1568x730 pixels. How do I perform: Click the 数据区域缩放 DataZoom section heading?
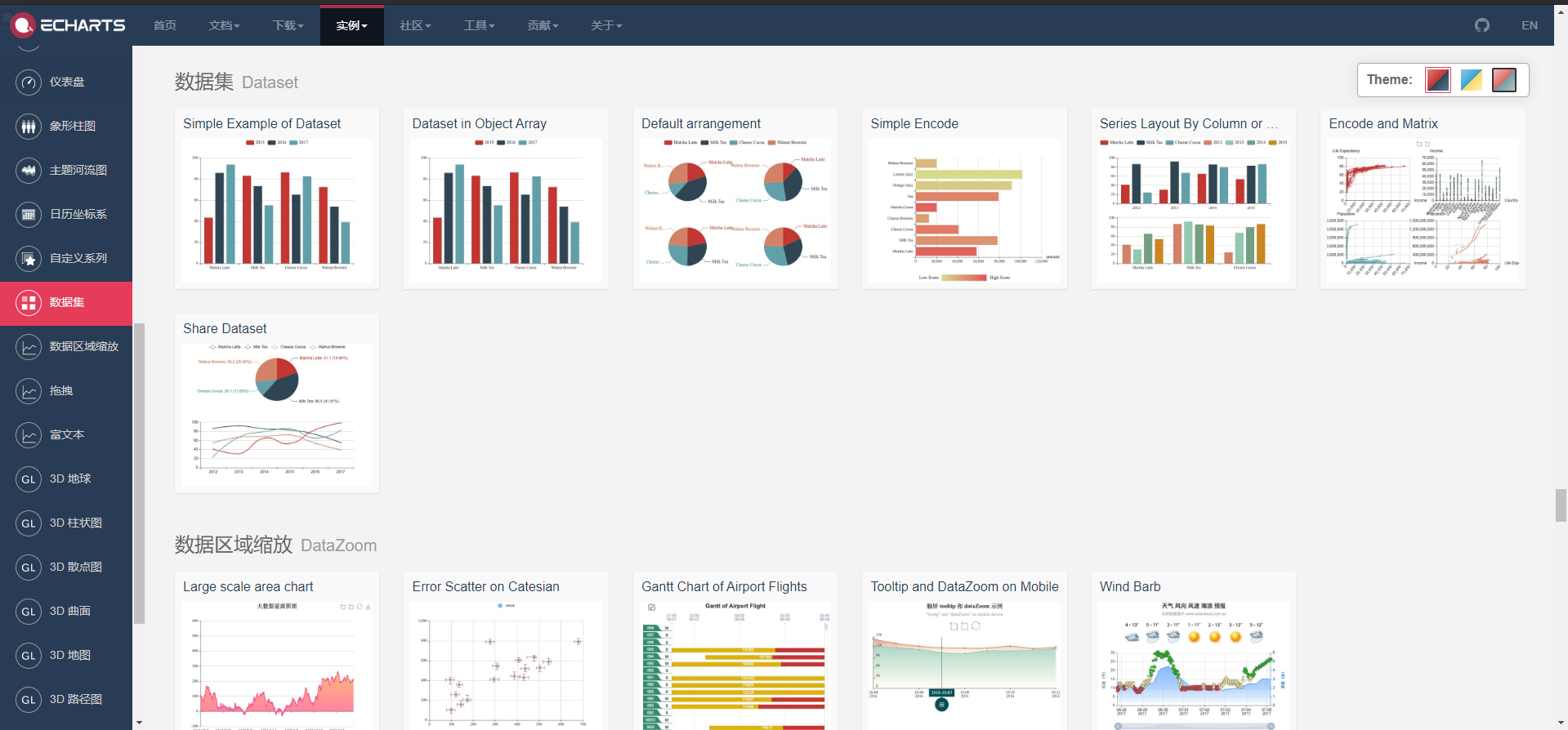coord(275,545)
